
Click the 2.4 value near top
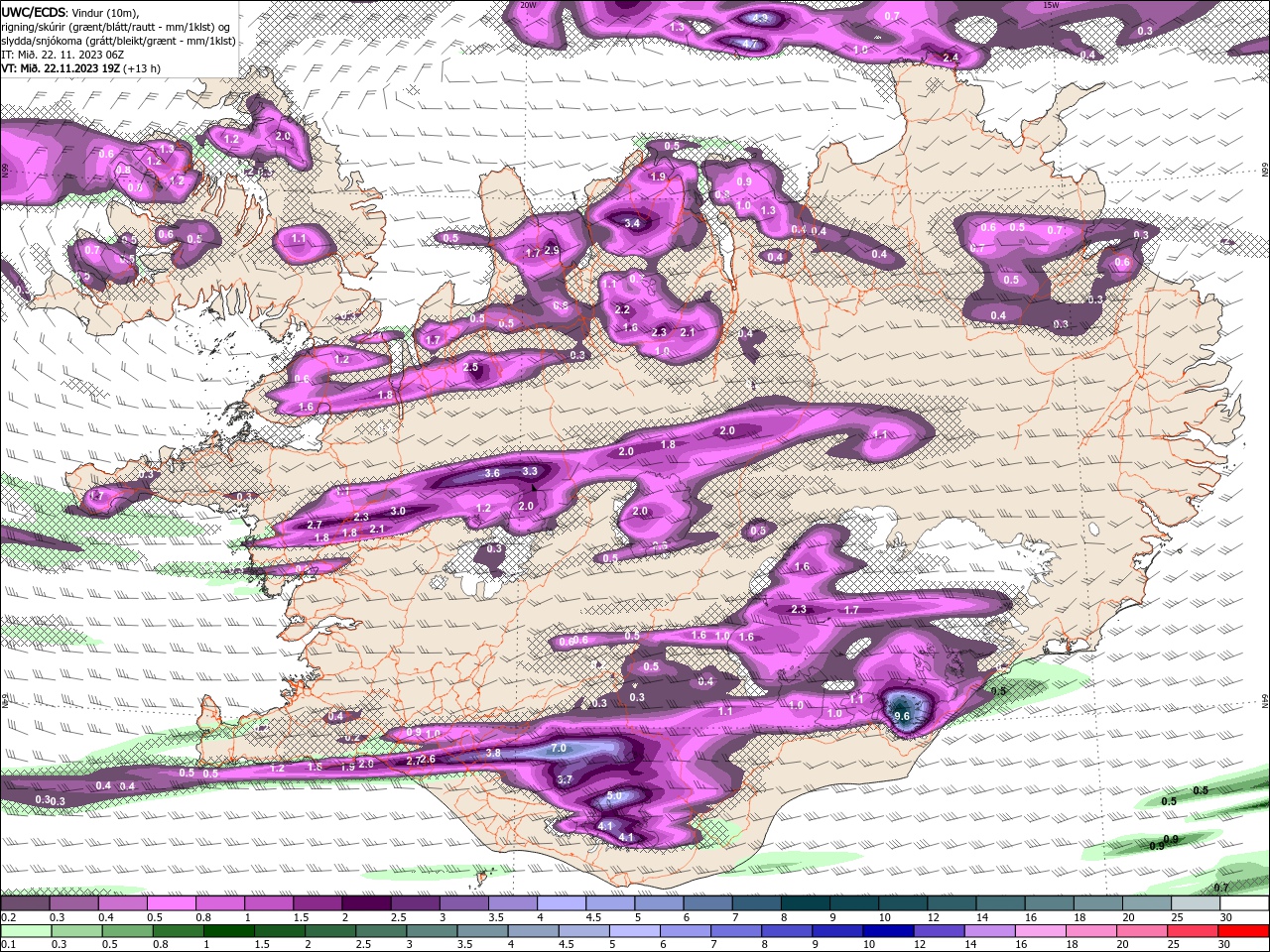pos(951,58)
